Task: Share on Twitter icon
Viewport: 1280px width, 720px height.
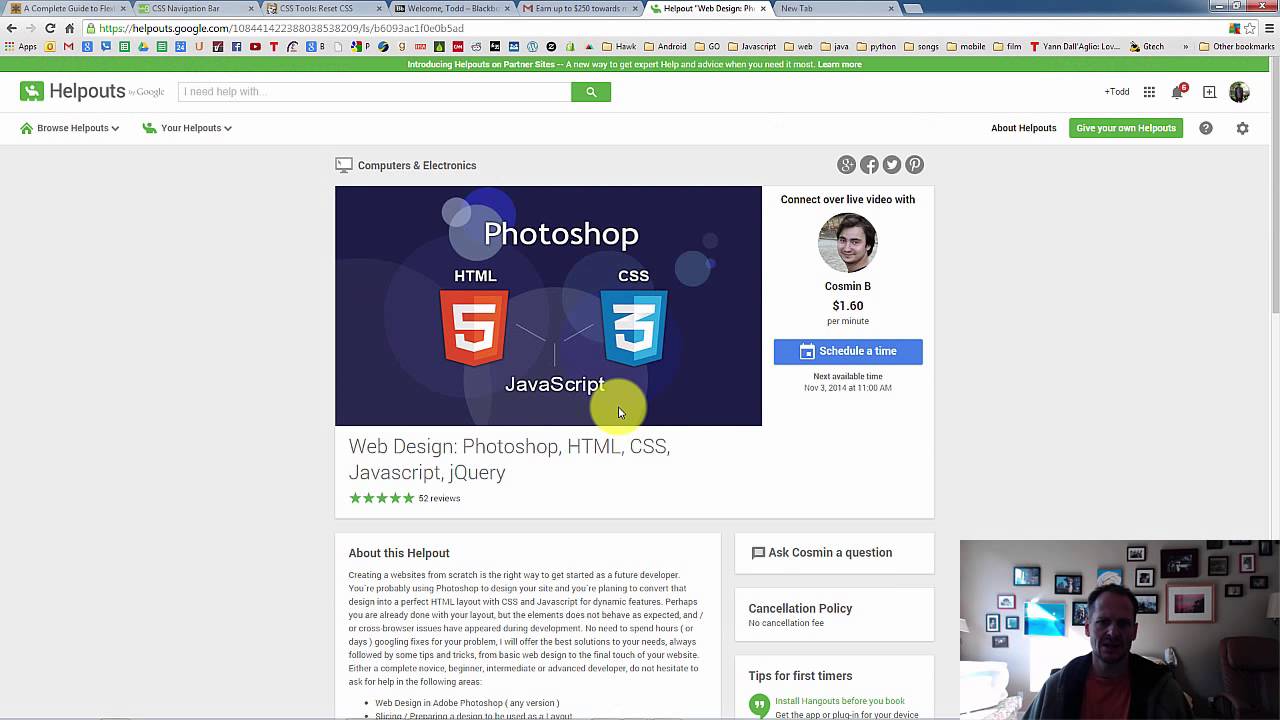Action: point(892,165)
